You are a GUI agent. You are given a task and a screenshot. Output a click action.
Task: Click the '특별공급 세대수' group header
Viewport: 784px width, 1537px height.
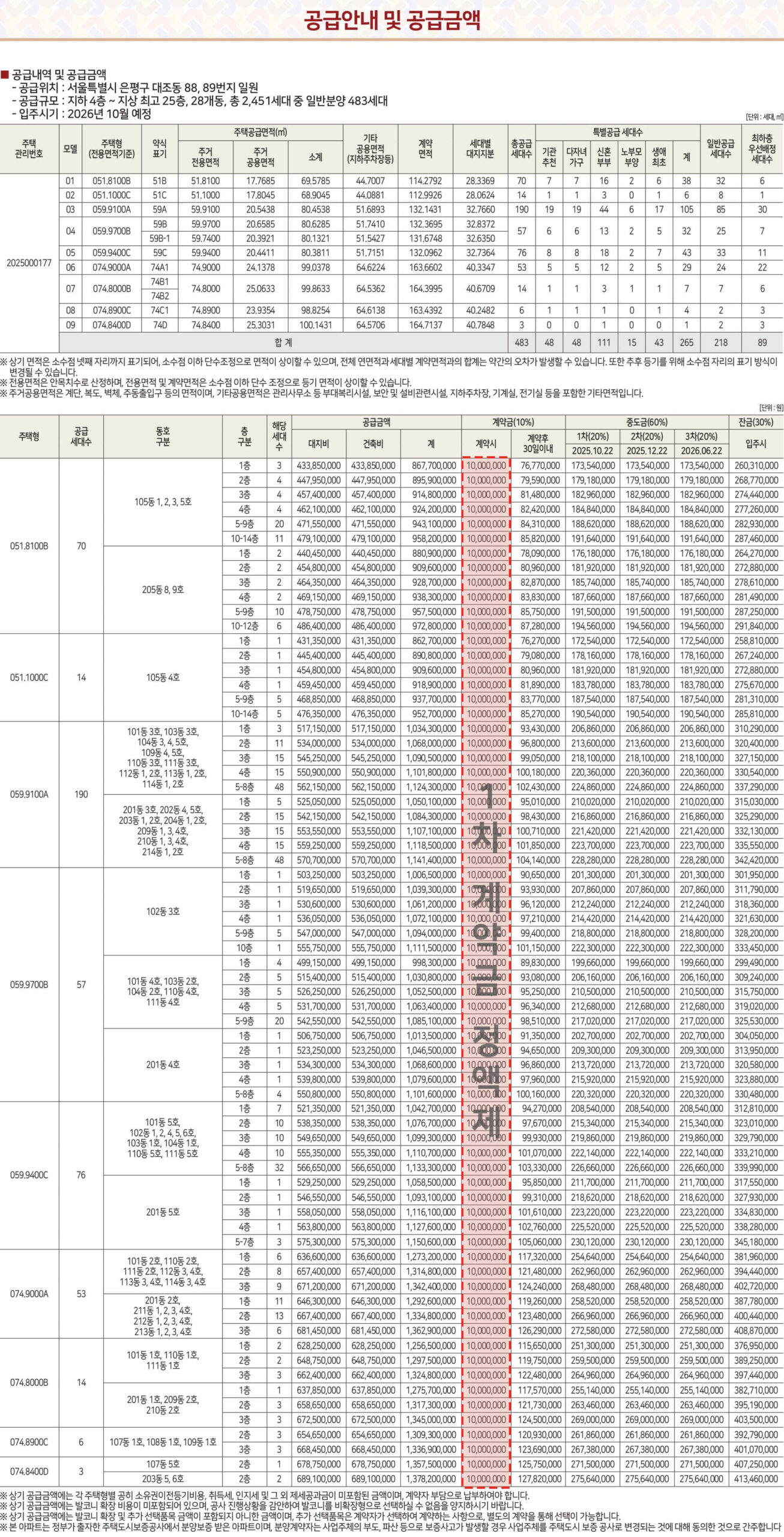617,131
